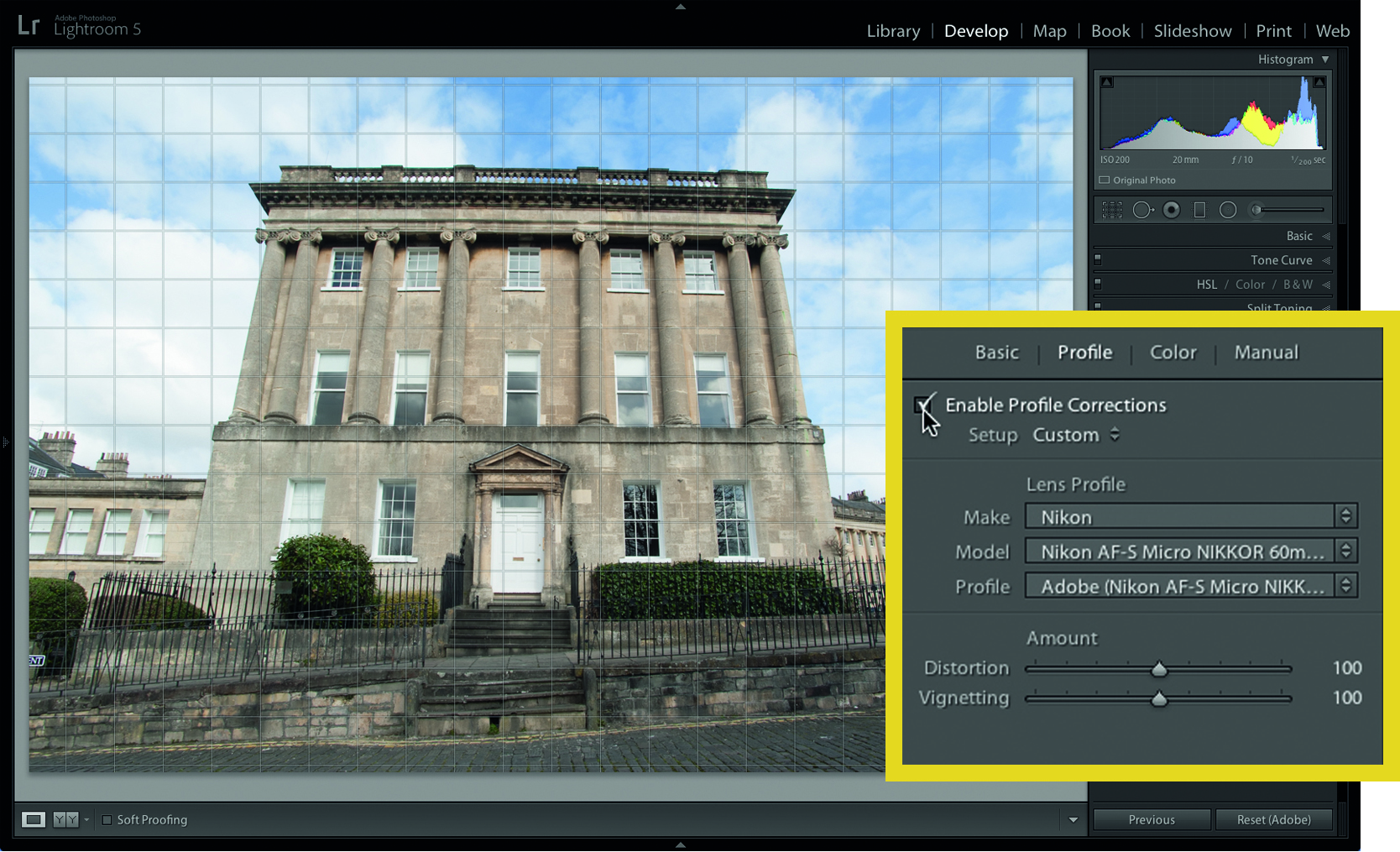Screen dimensions: 1400x852
Task: Select B&W mode in panel header
Action: 1298,285
